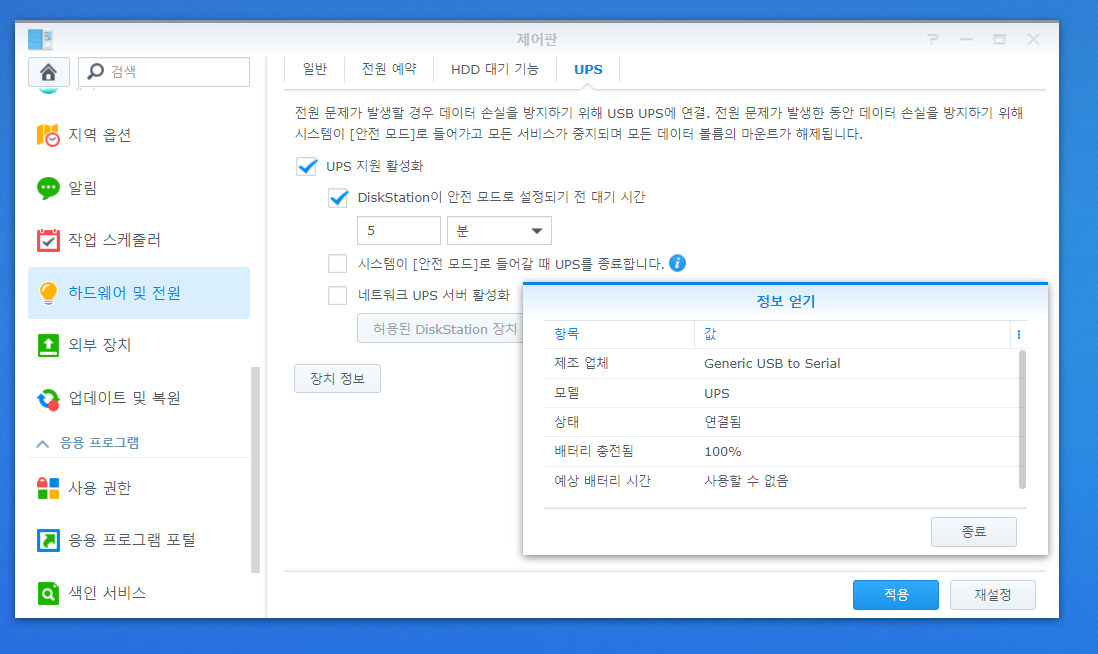Disable the UPS 지원 활성화 checkbox
The image size is (1098, 654).
click(x=307, y=167)
